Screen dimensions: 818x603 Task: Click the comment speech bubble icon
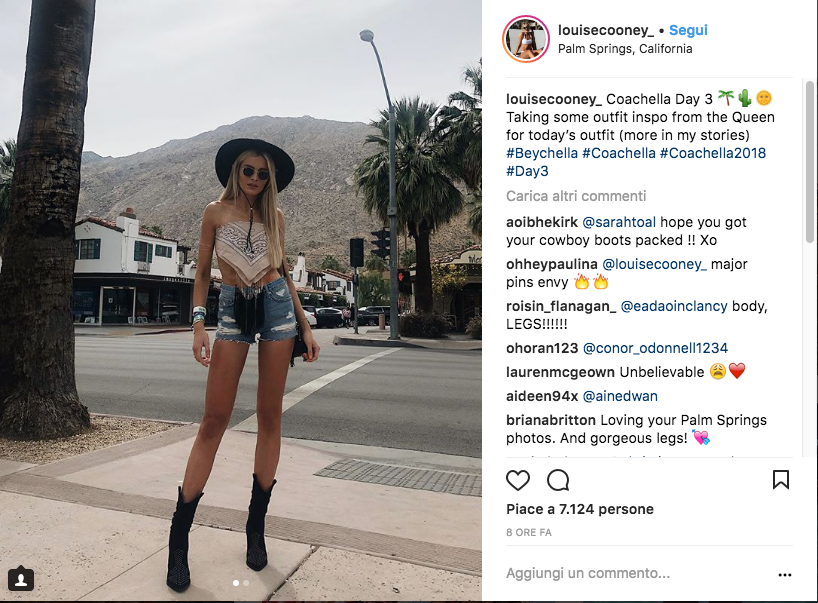tap(558, 480)
